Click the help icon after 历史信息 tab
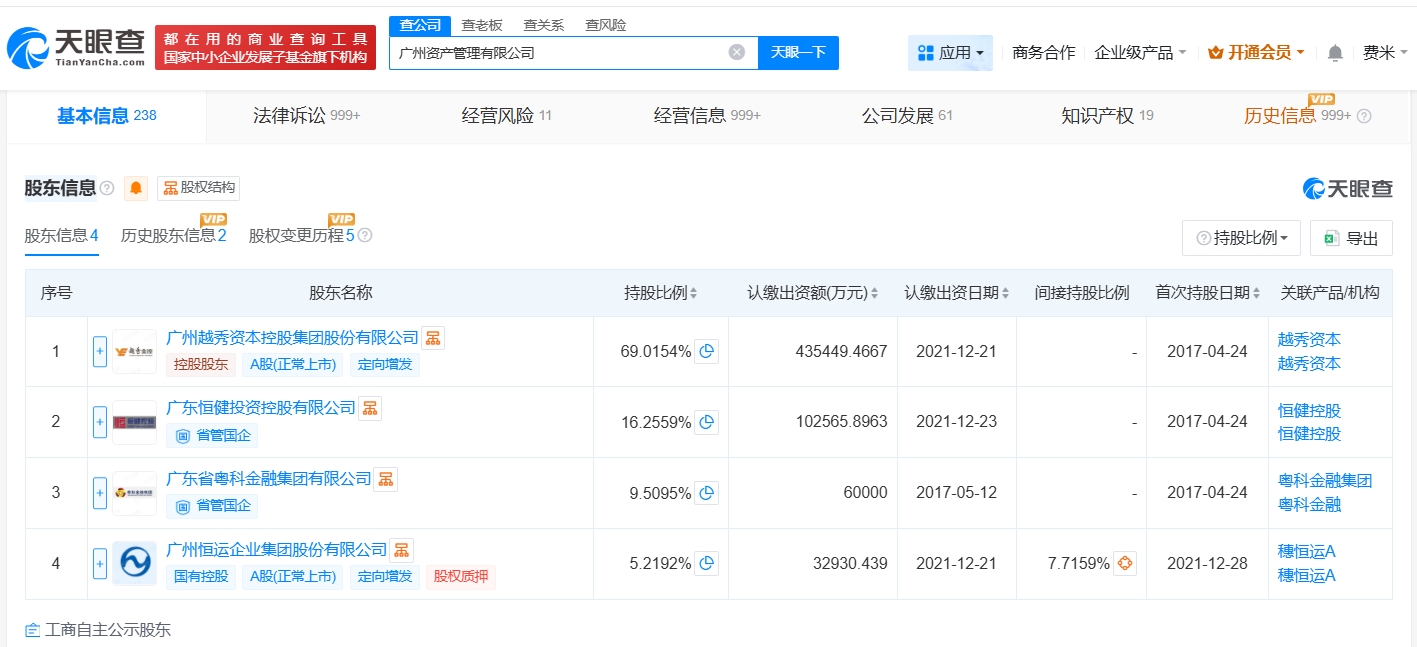The image size is (1417, 647). tap(1364, 116)
